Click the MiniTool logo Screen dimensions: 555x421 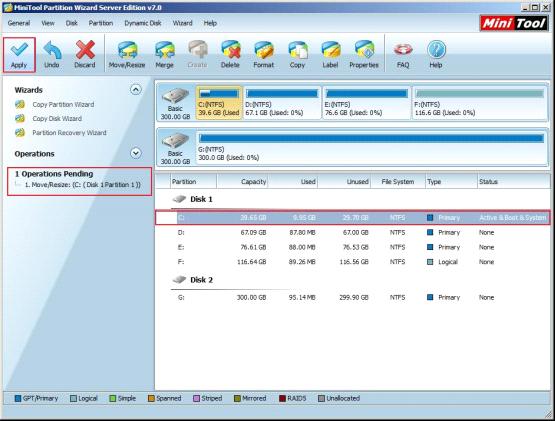[x=514, y=23]
